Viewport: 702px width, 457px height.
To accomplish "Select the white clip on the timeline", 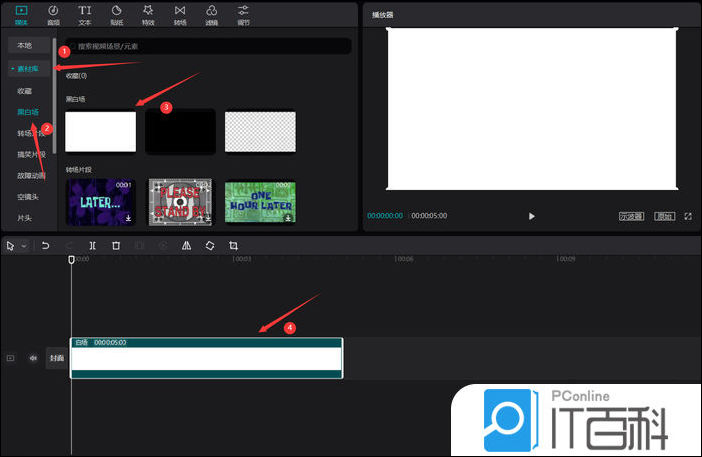I will [207, 358].
